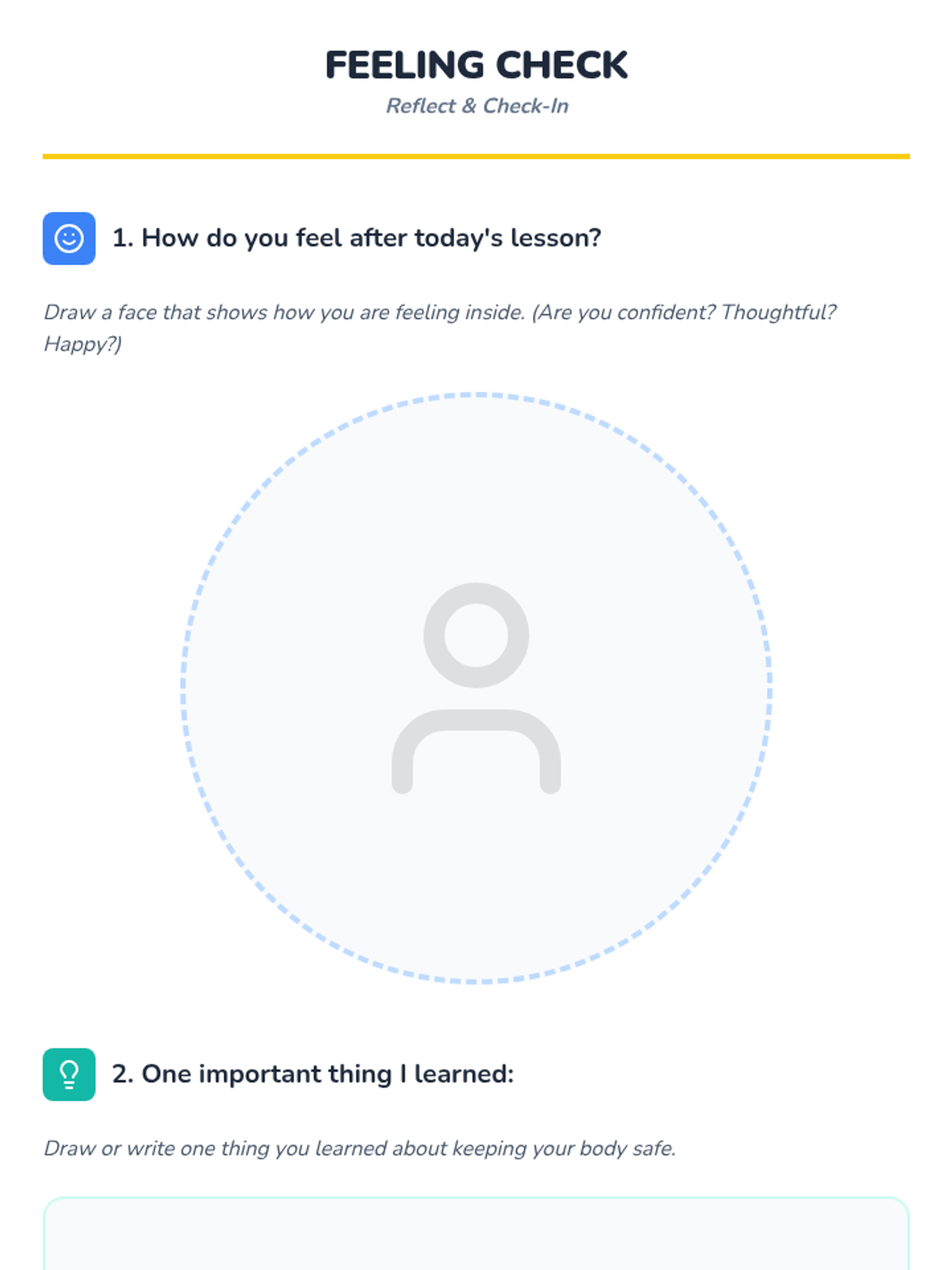
Task: Select the "FEELING CHECK" page title
Action: click(x=476, y=65)
